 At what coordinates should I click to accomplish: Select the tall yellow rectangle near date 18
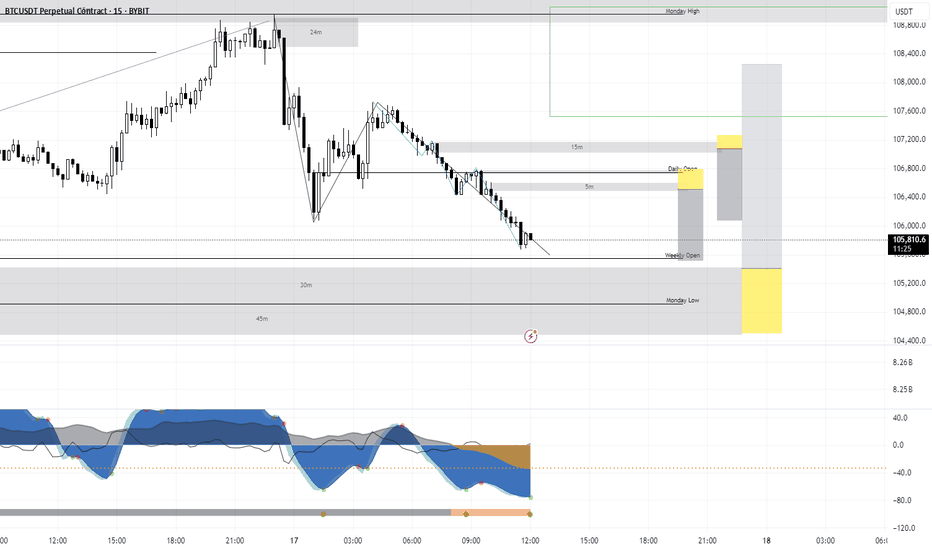click(x=761, y=301)
